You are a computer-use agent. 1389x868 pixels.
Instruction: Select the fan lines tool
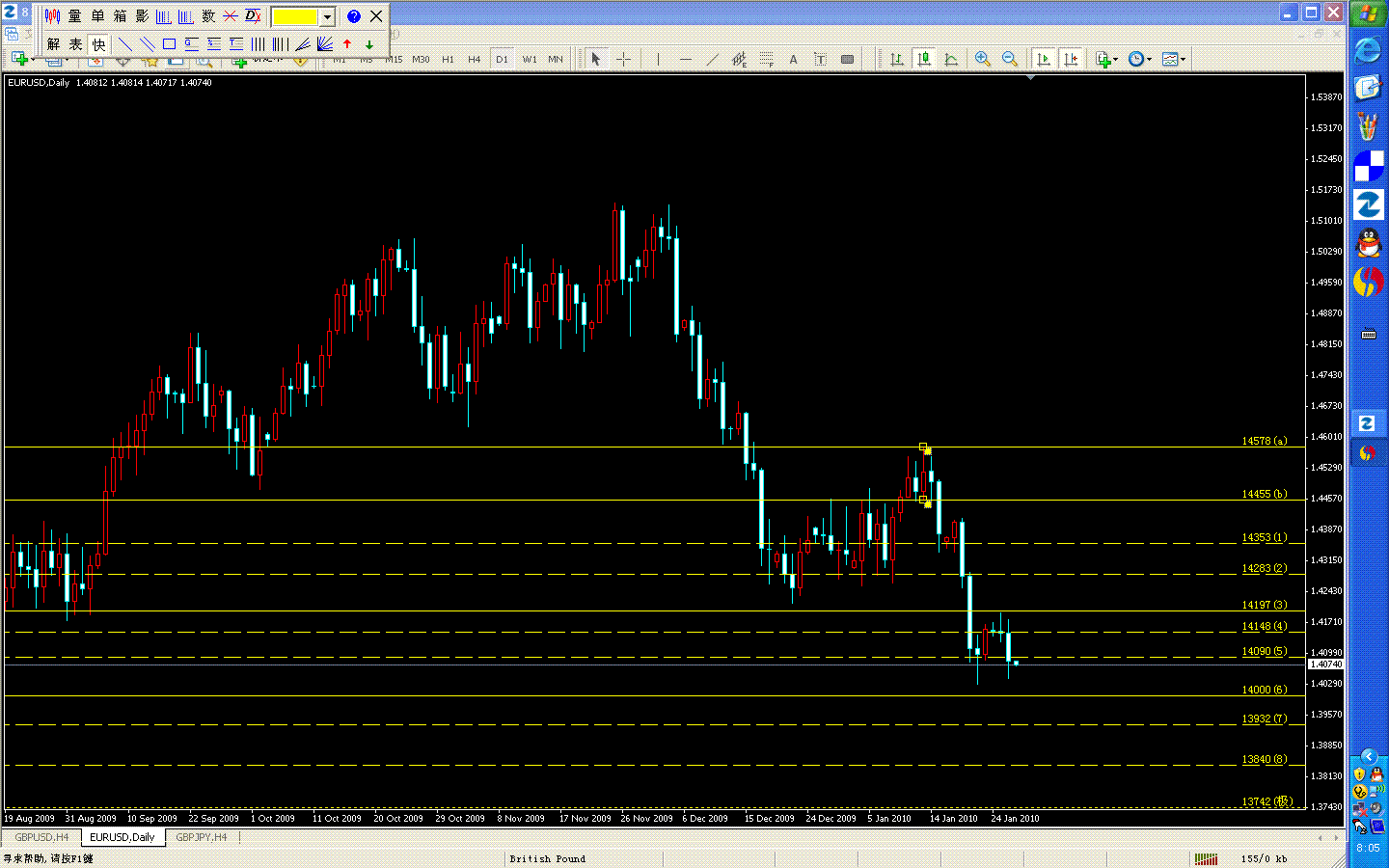325,44
